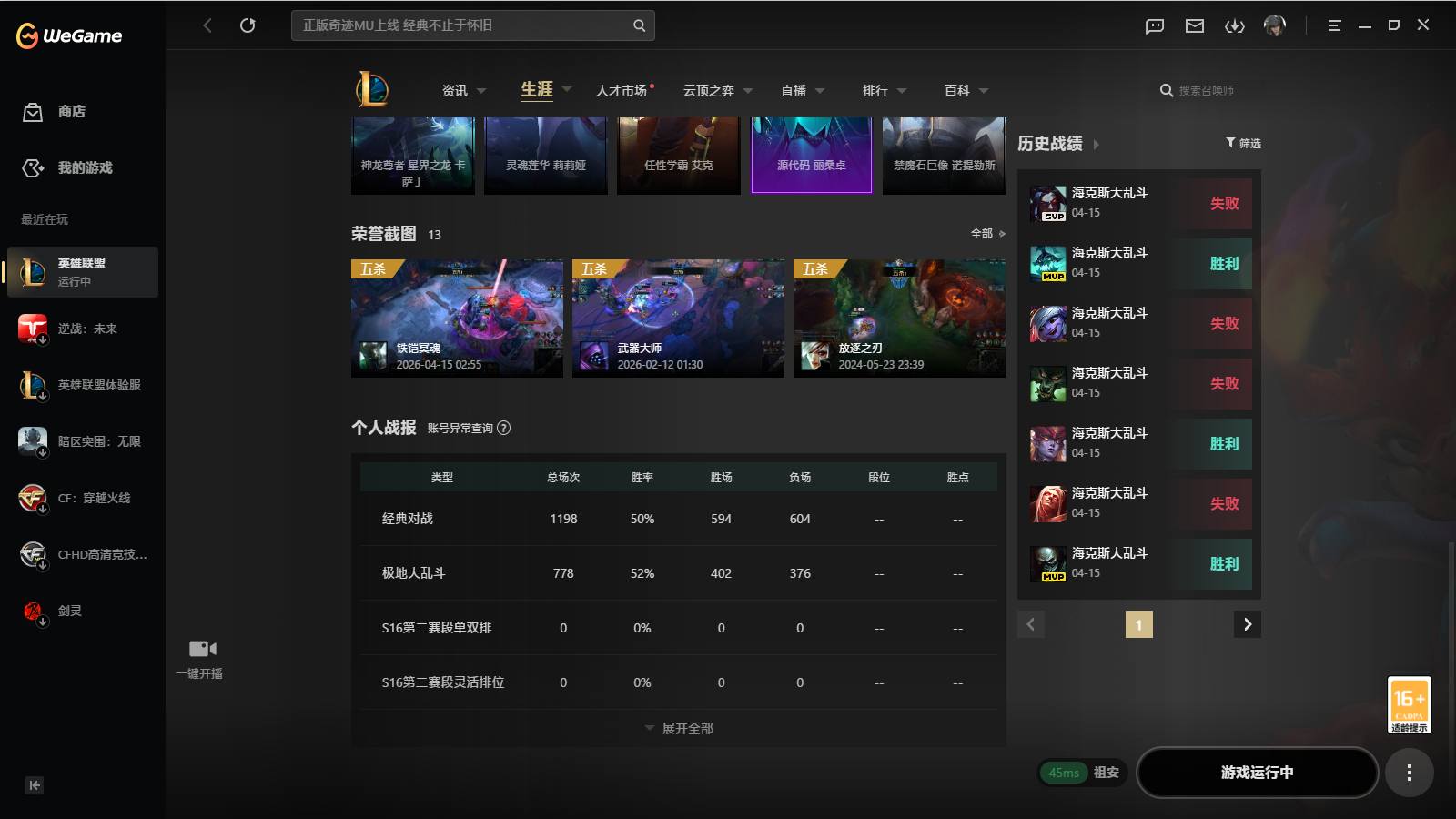Click the account anomaly help icon
This screenshot has width=1456, height=819.
tap(504, 428)
